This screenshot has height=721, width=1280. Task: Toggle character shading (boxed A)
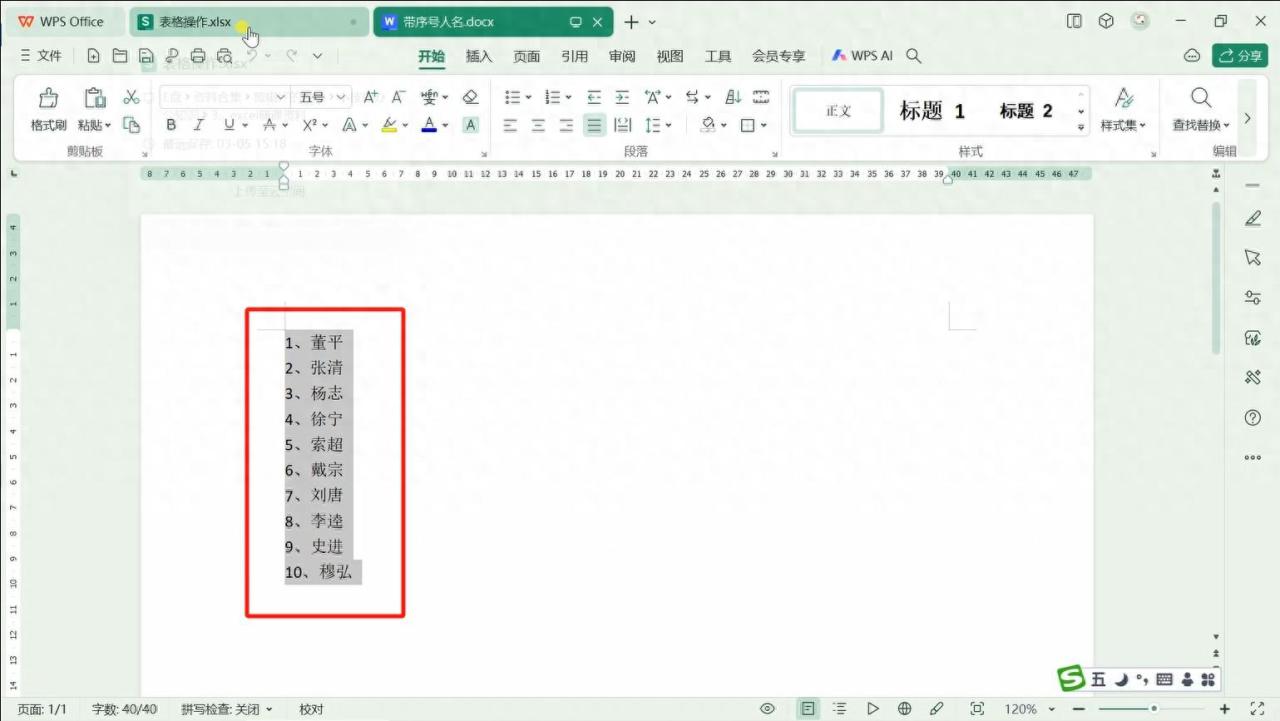coord(471,125)
